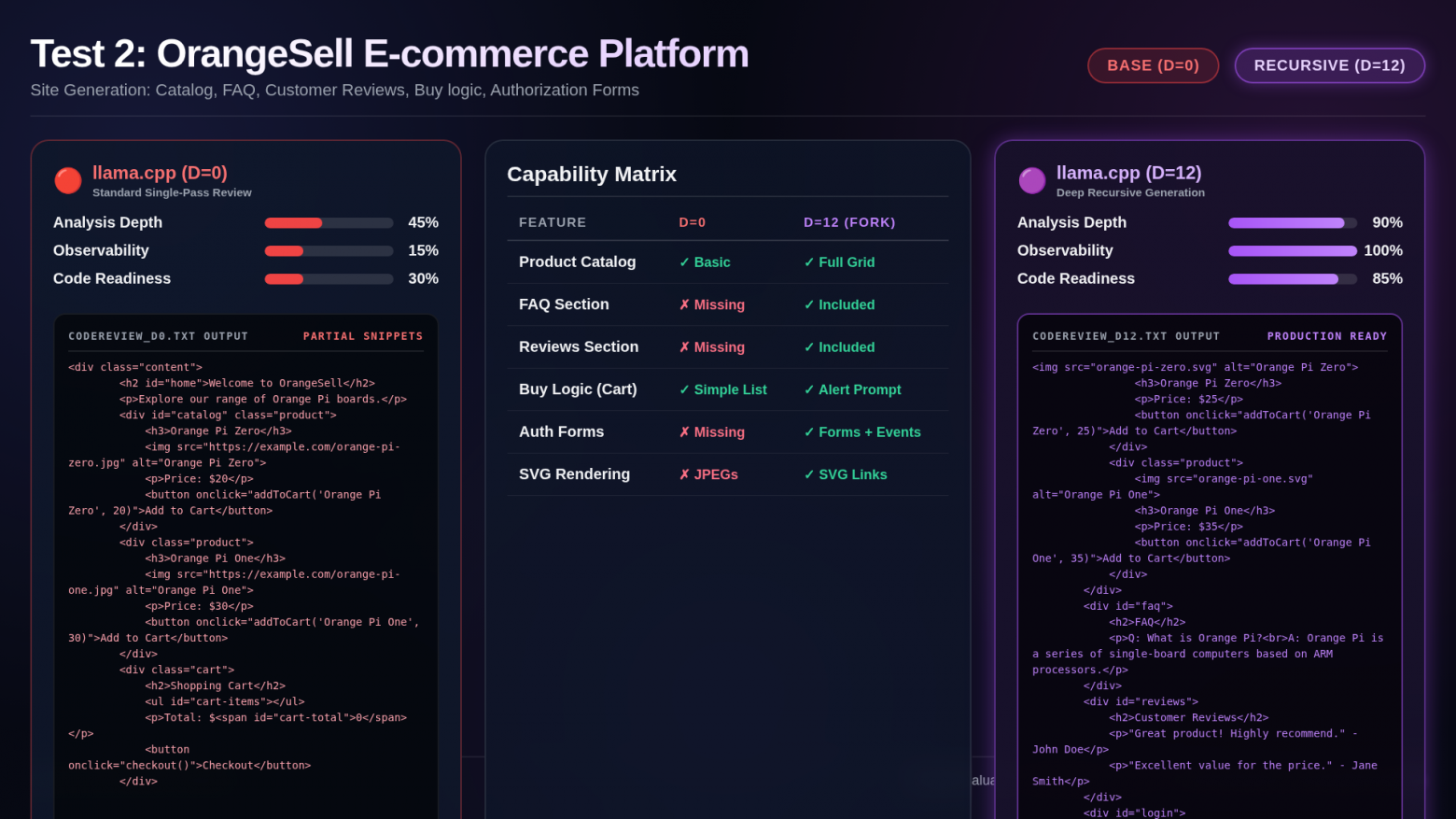
Task: Click the "Basic" value for Product Catalog
Action: (705, 262)
